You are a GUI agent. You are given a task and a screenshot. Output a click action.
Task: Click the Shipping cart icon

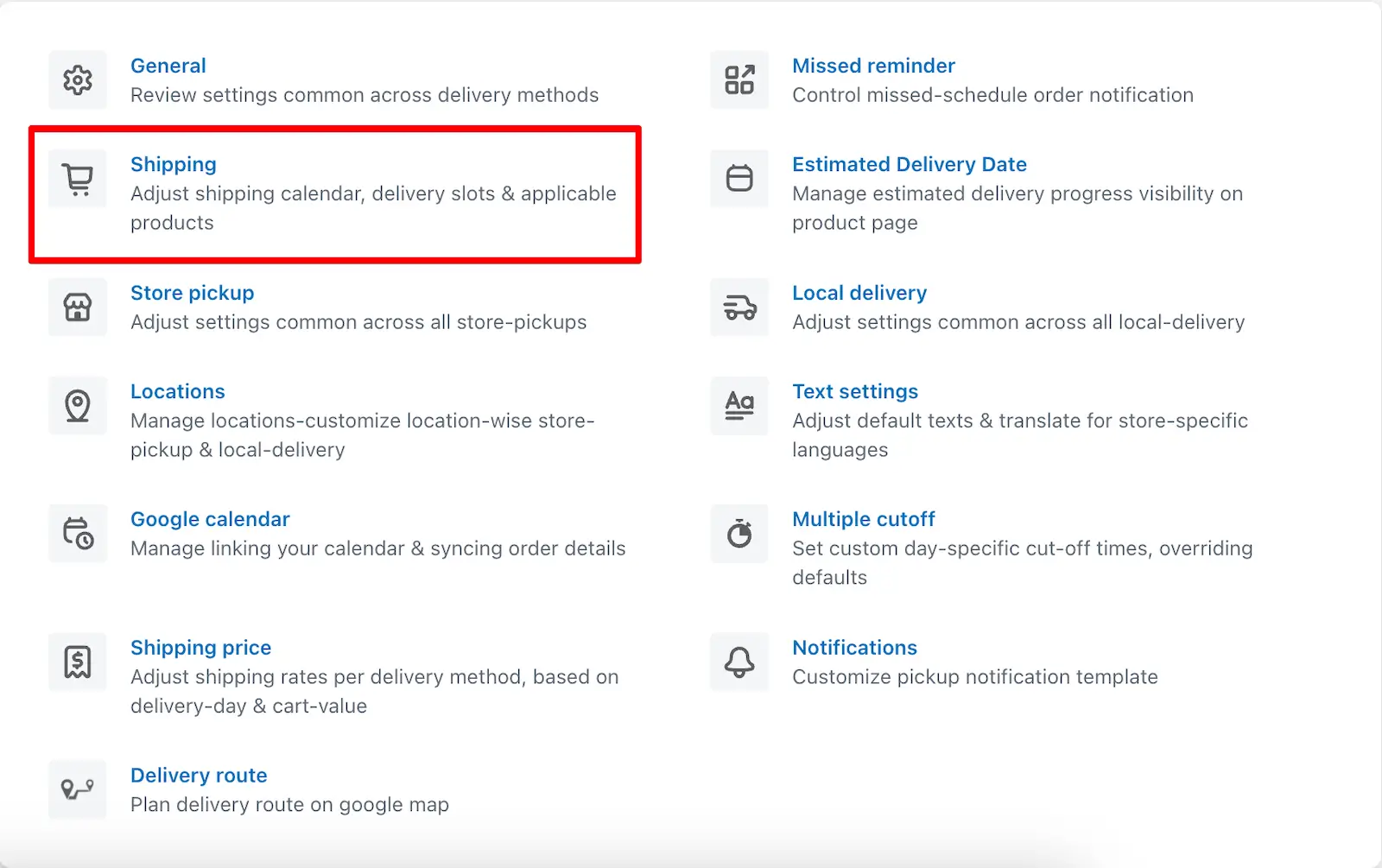[78, 179]
